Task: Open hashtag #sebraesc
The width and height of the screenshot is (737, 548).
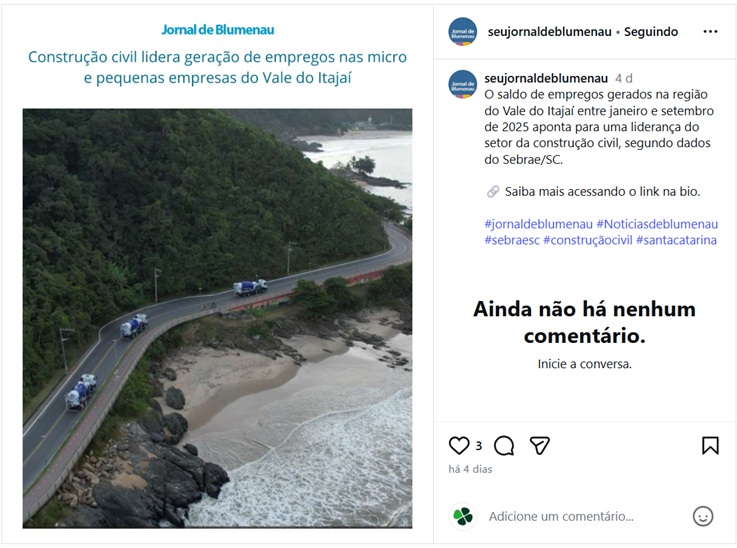Action: coord(512,240)
